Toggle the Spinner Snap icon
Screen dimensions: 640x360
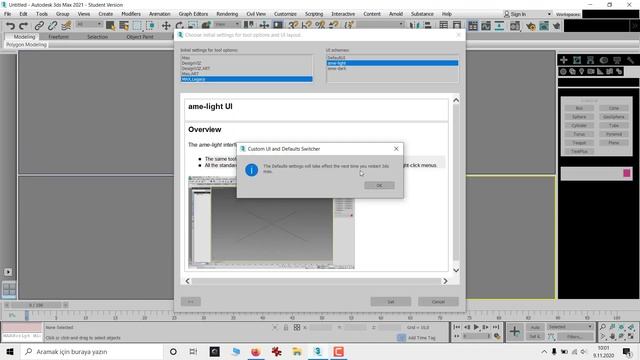pos(334,26)
